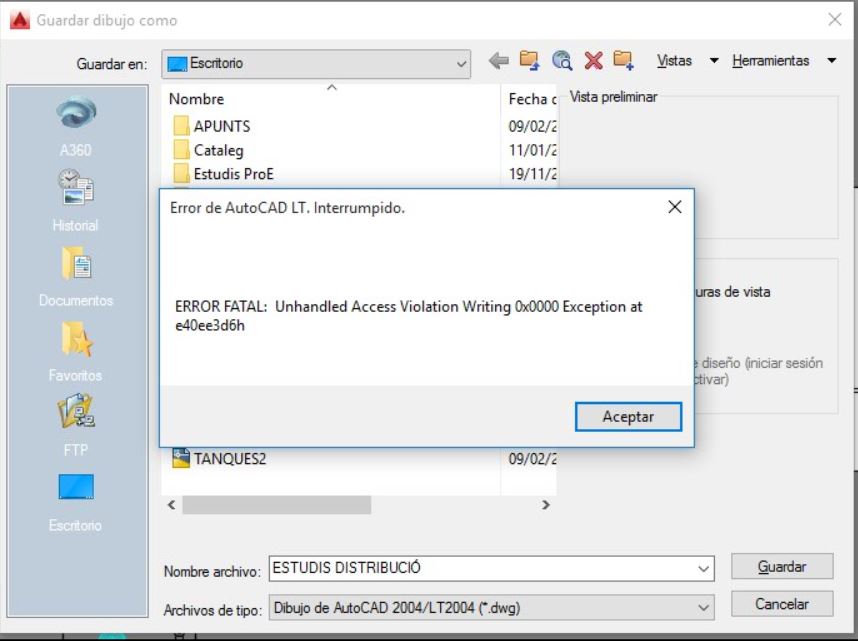Screen dimensions: 858x641
Task: Click the search the web globe icon
Action: click(562, 60)
